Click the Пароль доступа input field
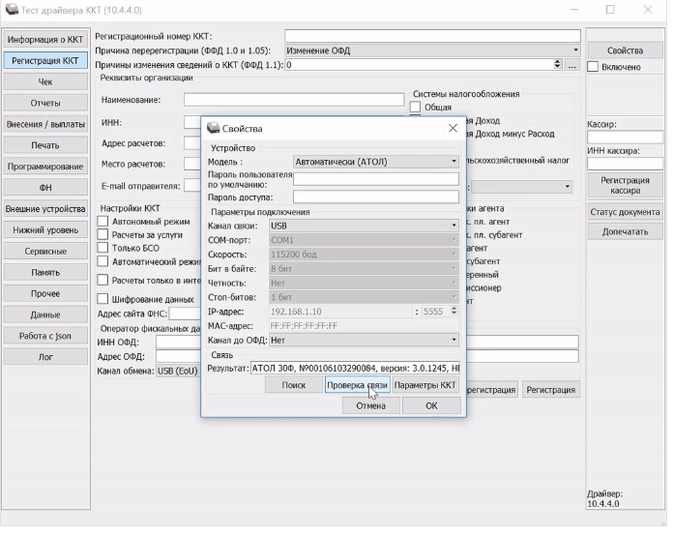The height and width of the screenshot is (541, 674). point(376,197)
